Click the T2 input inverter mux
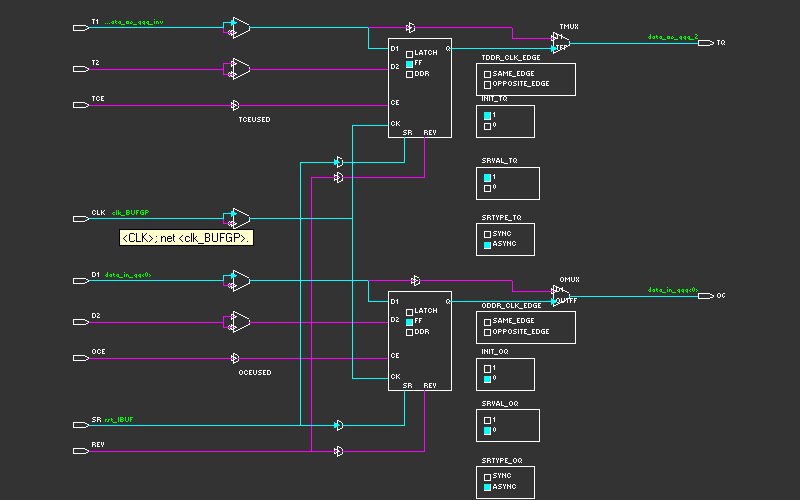Viewport: 800px width, 500px height. (x=239, y=68)
